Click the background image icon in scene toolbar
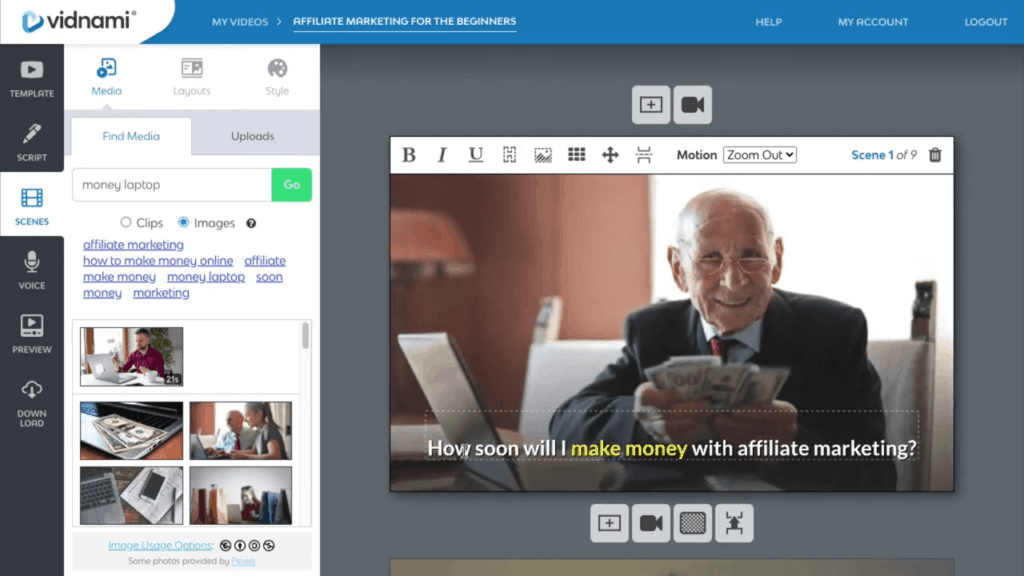The height and width of the screenshot is (576, 1024). [543, 155]
